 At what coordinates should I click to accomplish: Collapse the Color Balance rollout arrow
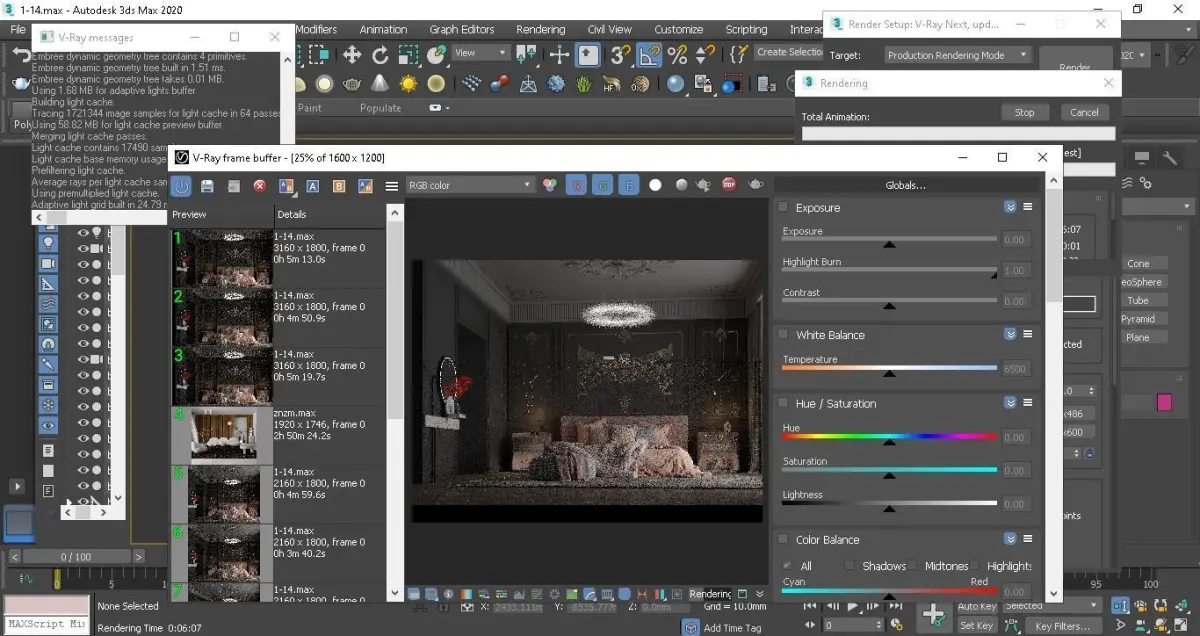click(x=1010, y=539)
